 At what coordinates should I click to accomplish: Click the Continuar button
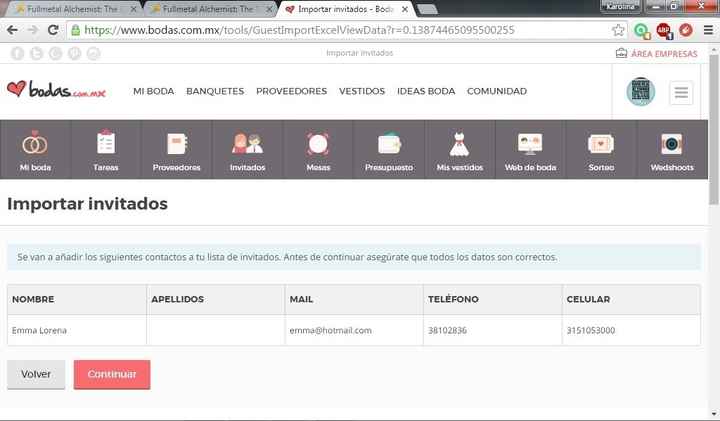click(112, 374)
